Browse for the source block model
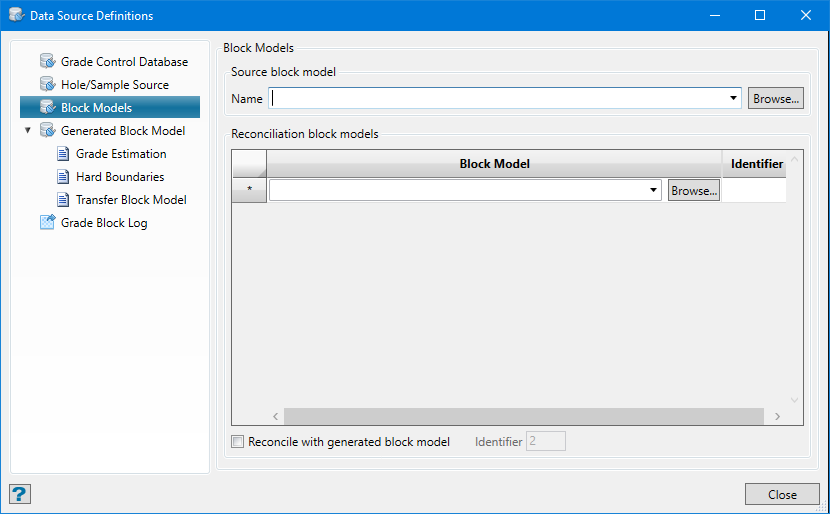Image resolution: width=830 pixels, height=514 pixels. (x=776, y=99)
